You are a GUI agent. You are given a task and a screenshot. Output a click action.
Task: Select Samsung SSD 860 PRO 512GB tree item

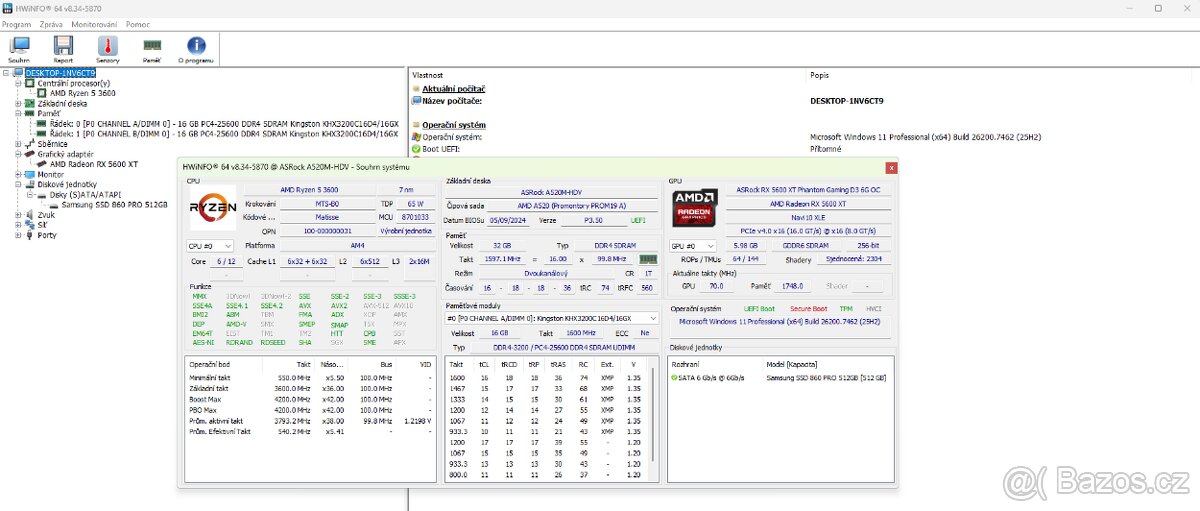(x=114, y=204)
